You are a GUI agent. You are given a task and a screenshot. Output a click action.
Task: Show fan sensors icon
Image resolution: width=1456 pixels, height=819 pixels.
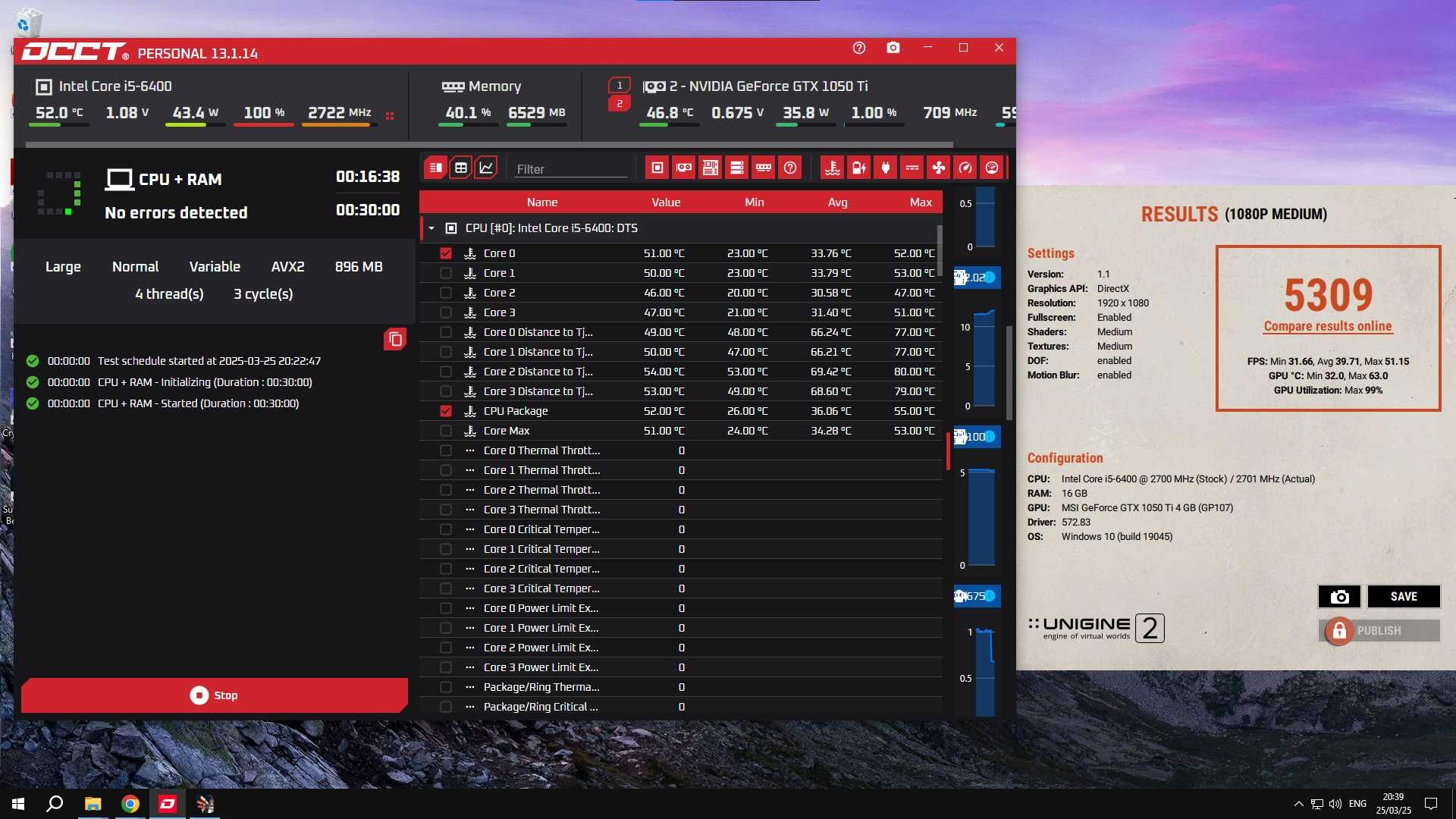coord(939,168)
